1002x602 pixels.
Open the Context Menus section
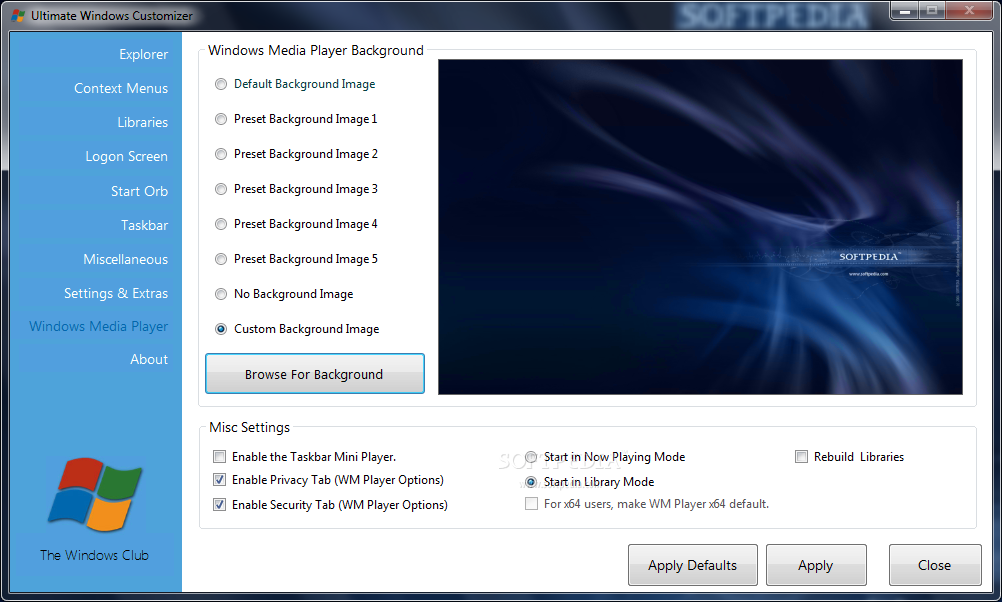[121, 88]
